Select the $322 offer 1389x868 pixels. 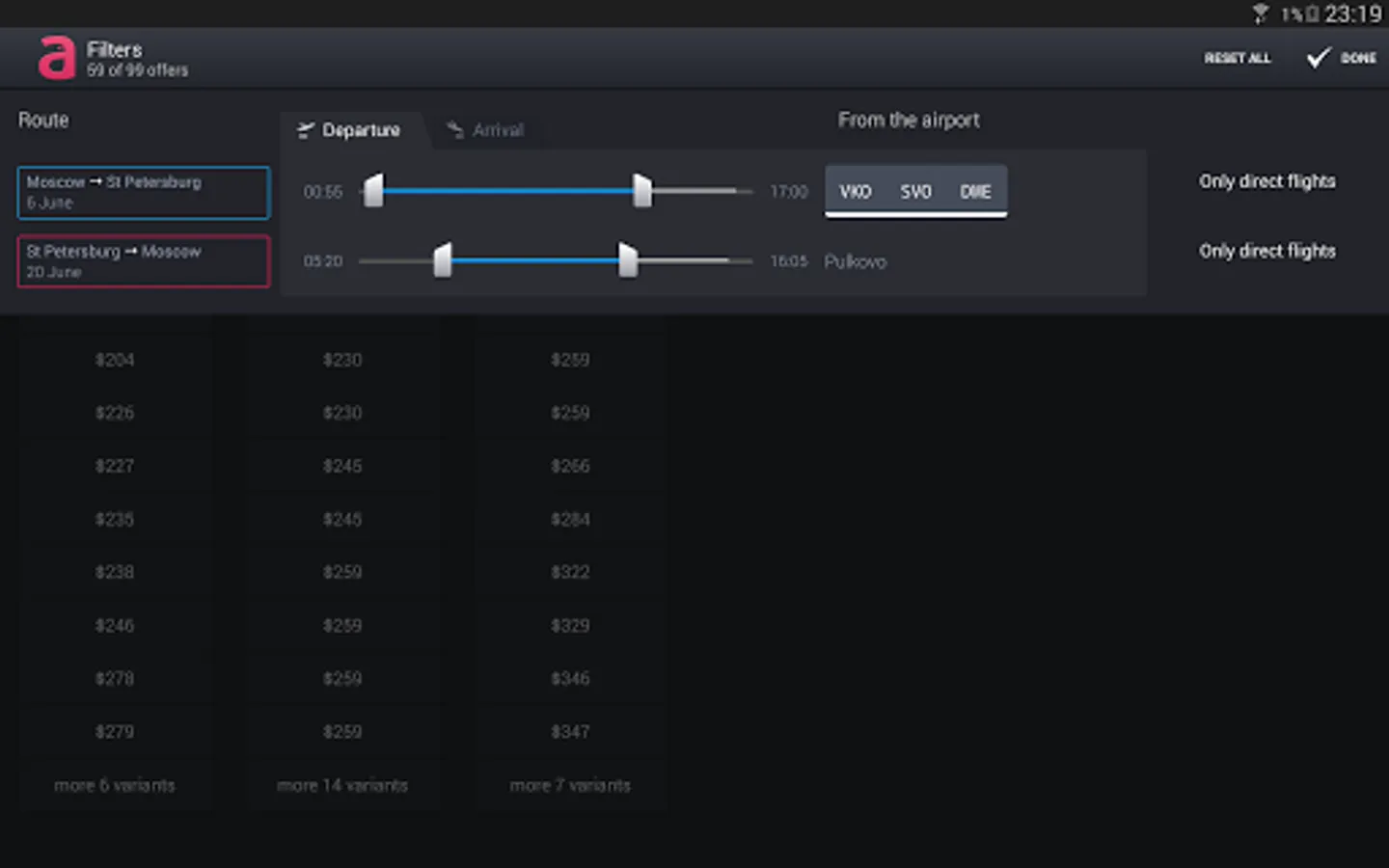coord(570,572)
